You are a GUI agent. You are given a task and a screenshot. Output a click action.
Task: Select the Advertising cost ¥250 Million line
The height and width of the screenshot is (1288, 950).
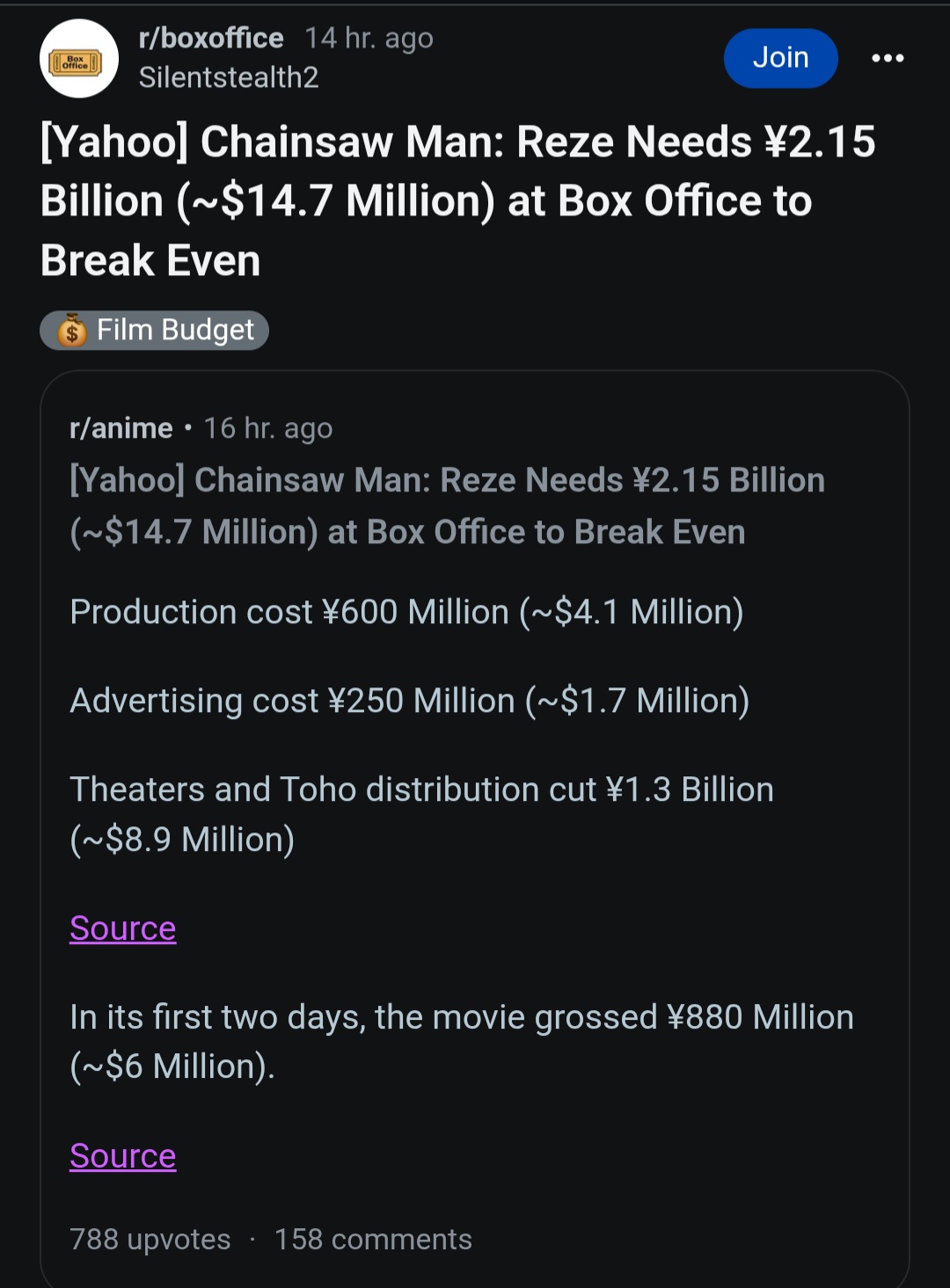pos(410,701)
